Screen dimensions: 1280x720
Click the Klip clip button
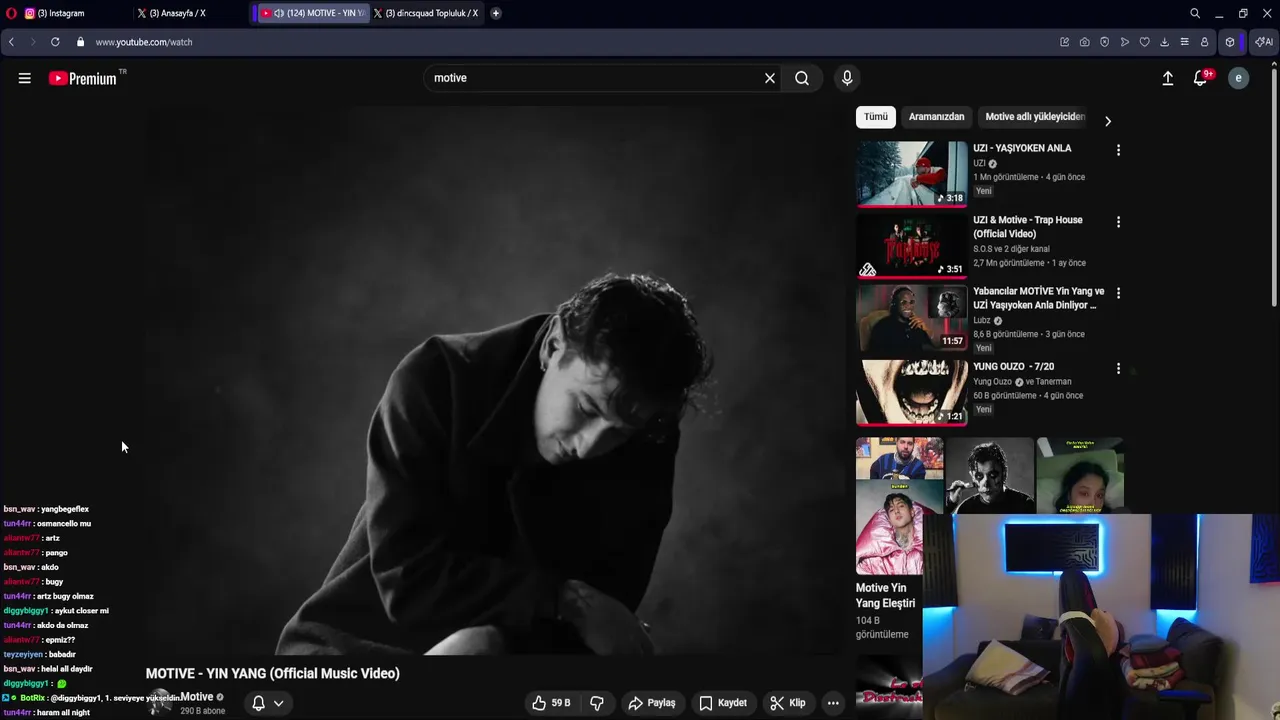(x=788, y=703)
